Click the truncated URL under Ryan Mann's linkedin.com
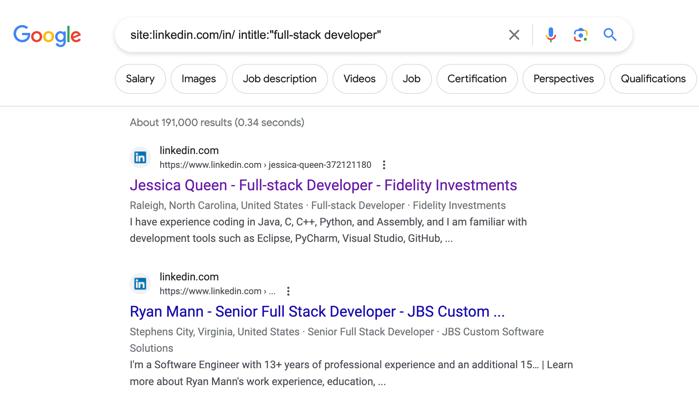This screenshot has height=400, width=699. (x=217, y=291)
